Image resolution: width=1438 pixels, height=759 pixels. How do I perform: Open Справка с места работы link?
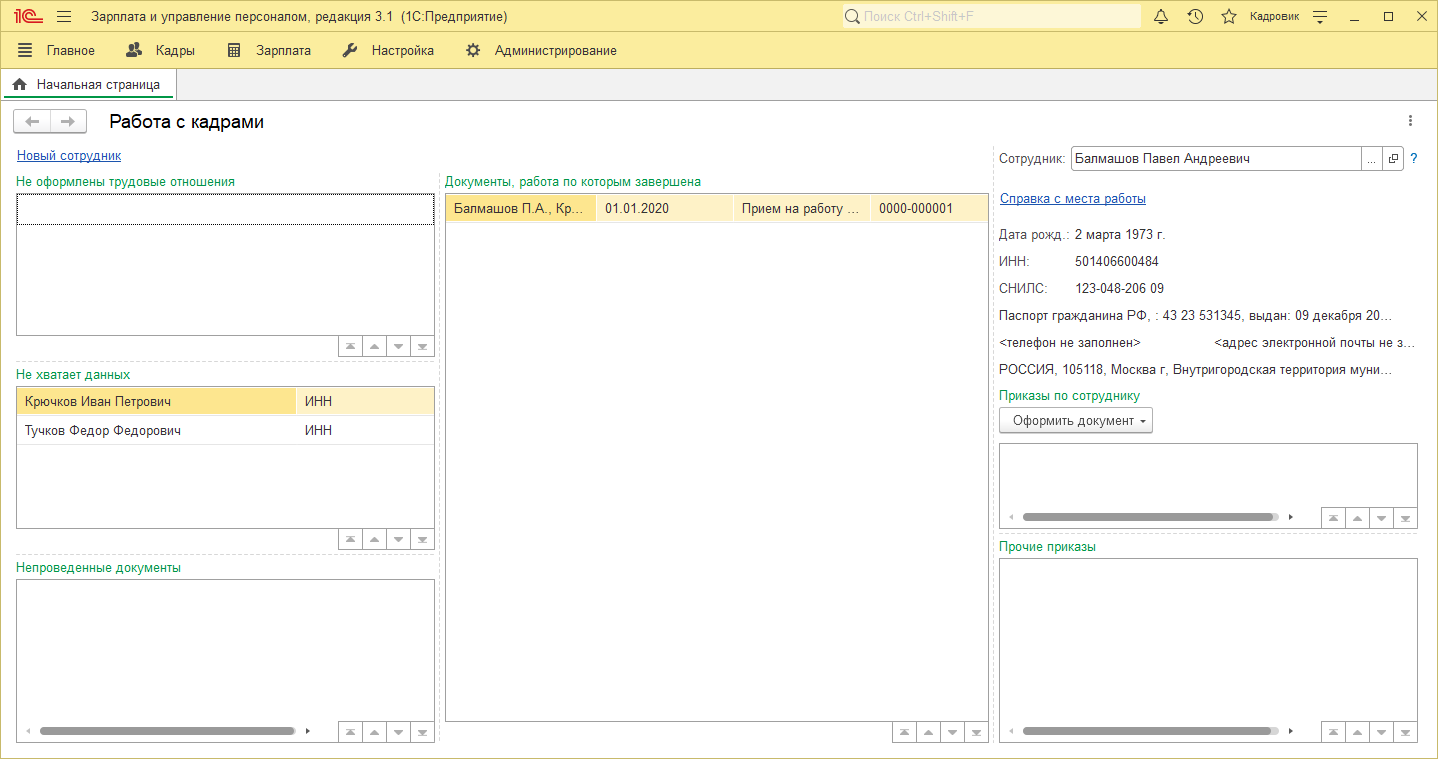point(1073,199)
